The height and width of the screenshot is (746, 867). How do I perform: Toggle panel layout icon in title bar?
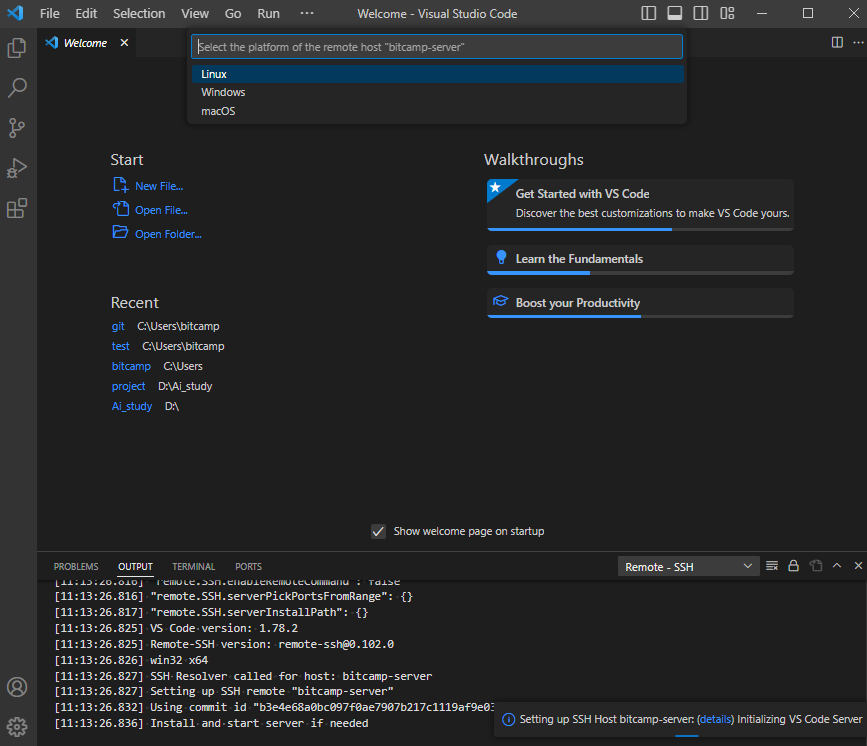(675, 13)
